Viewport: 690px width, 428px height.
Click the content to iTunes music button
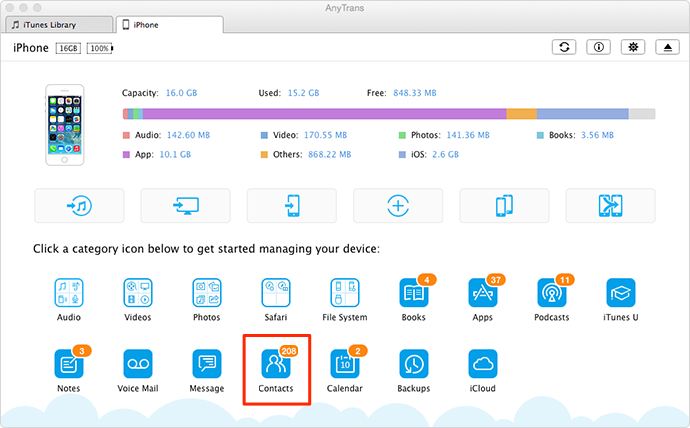click(79, 206)
